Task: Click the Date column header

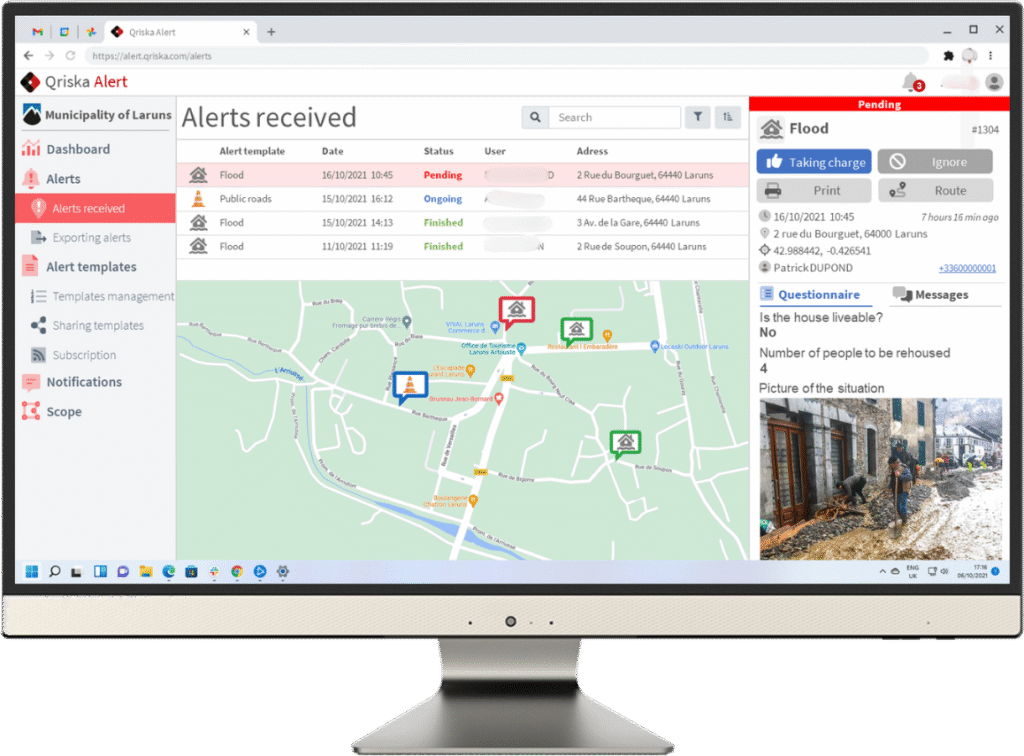Action: click(x=332, y=151)
